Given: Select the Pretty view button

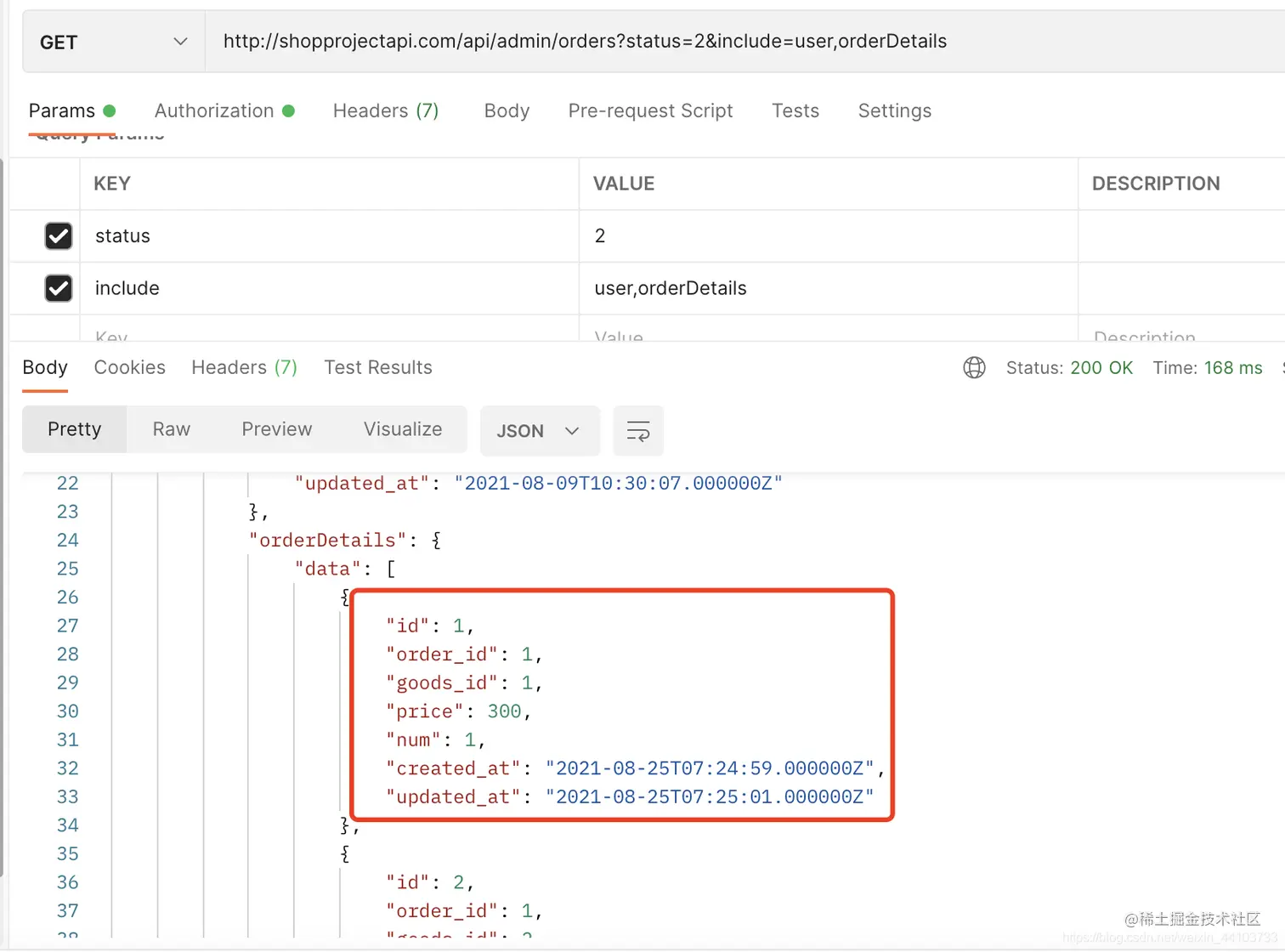Looking at the screenshot, I should tap(75, 429).
